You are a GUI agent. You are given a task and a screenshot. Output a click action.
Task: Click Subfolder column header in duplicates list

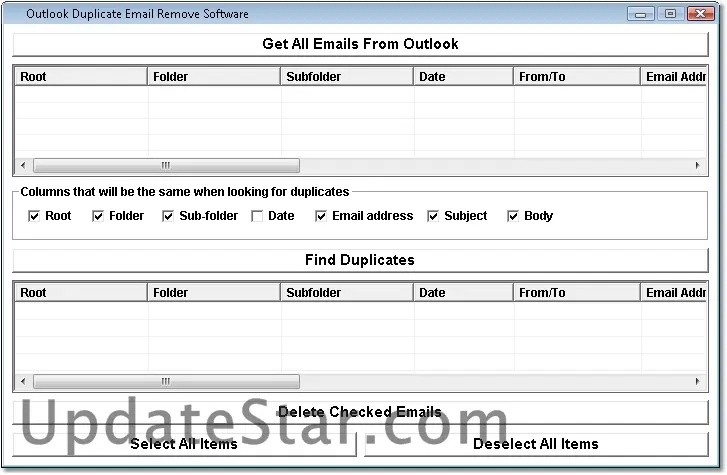pos(347,293)
